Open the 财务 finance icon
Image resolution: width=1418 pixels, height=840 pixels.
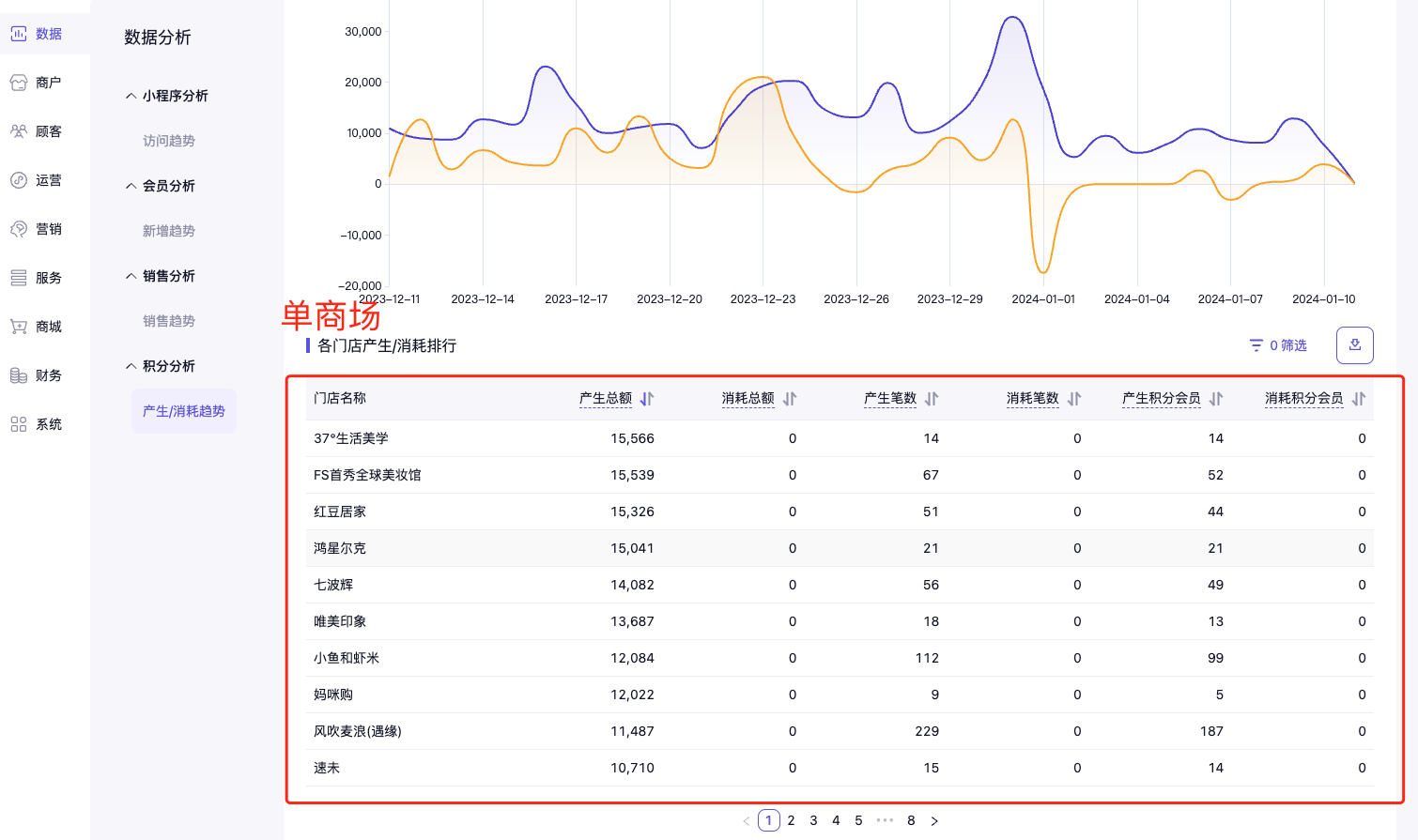[x=19, y=375]
